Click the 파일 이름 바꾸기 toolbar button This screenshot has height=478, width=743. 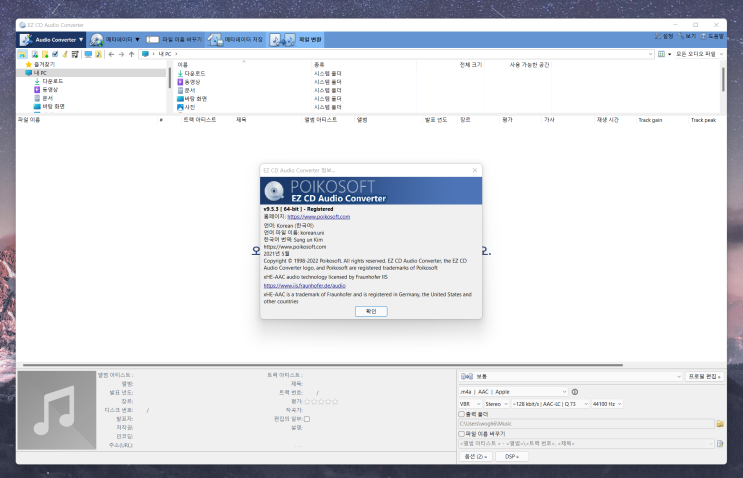pyautogui.click(x=174, y=40)
